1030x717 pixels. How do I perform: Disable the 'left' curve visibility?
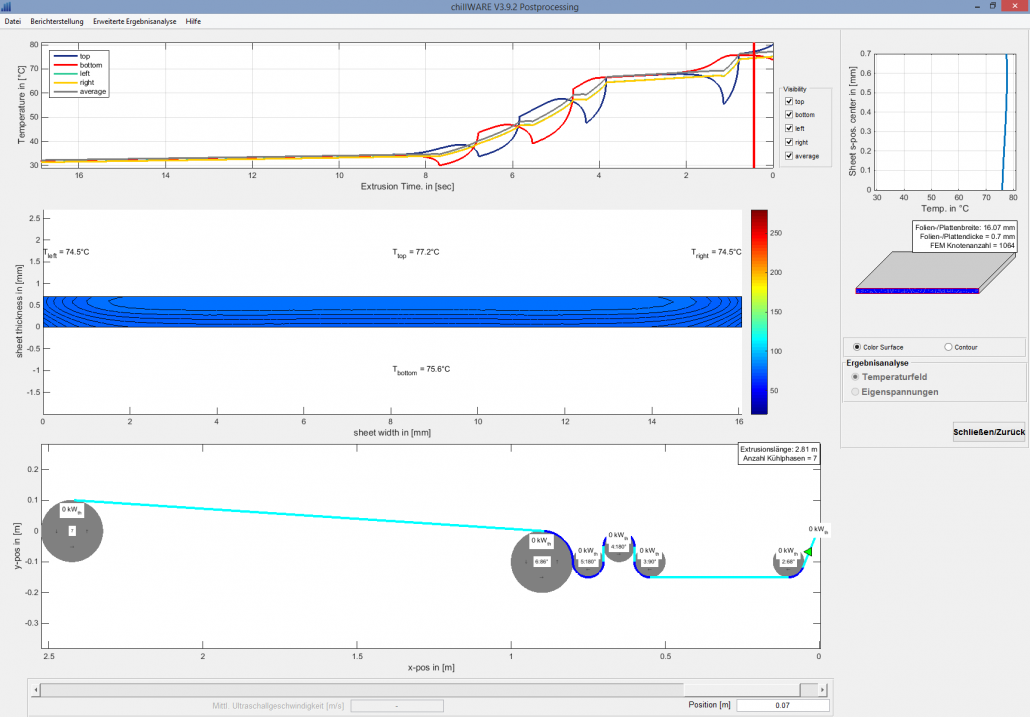pos(789,129)
